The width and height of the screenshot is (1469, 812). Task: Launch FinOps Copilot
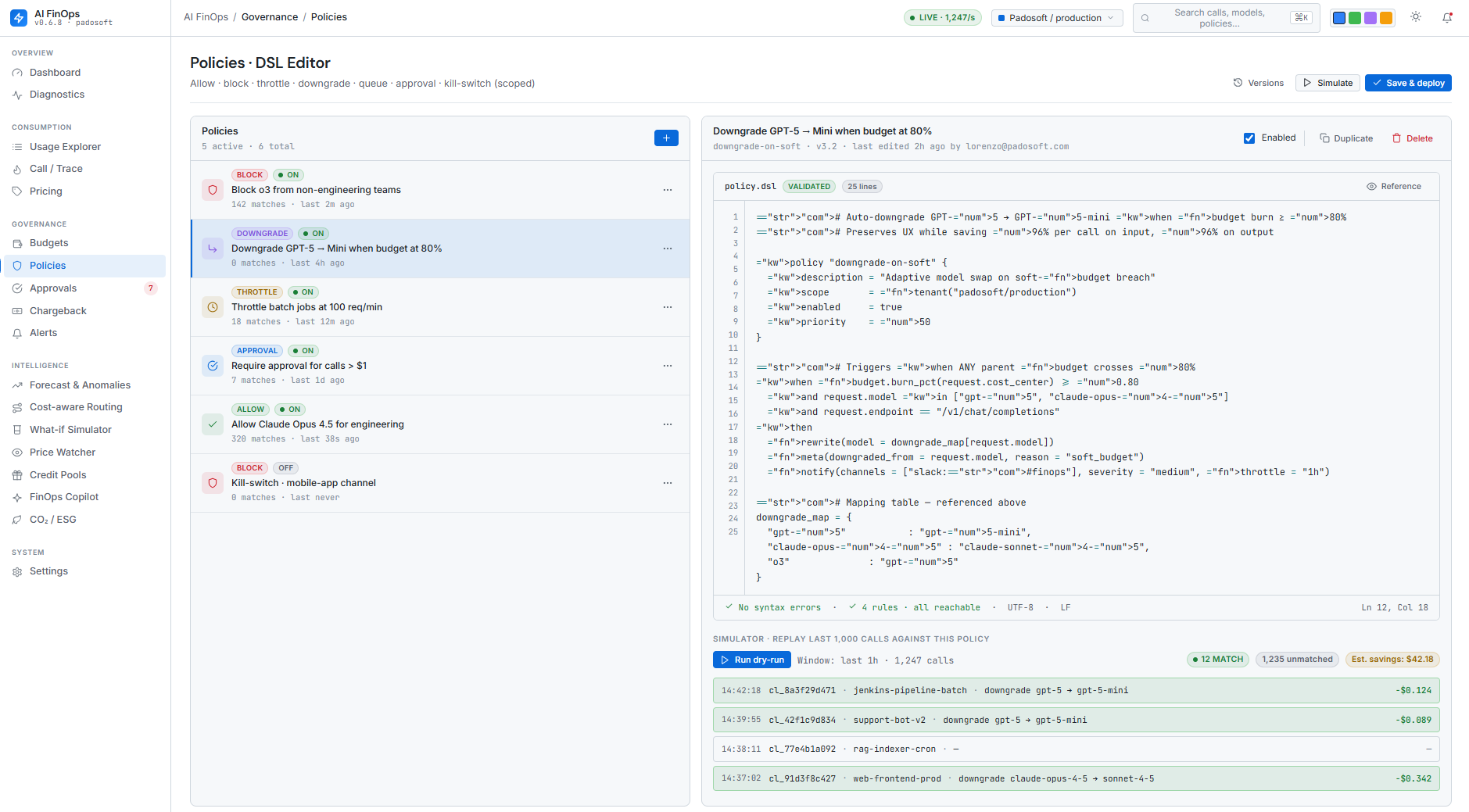[84, 497]
